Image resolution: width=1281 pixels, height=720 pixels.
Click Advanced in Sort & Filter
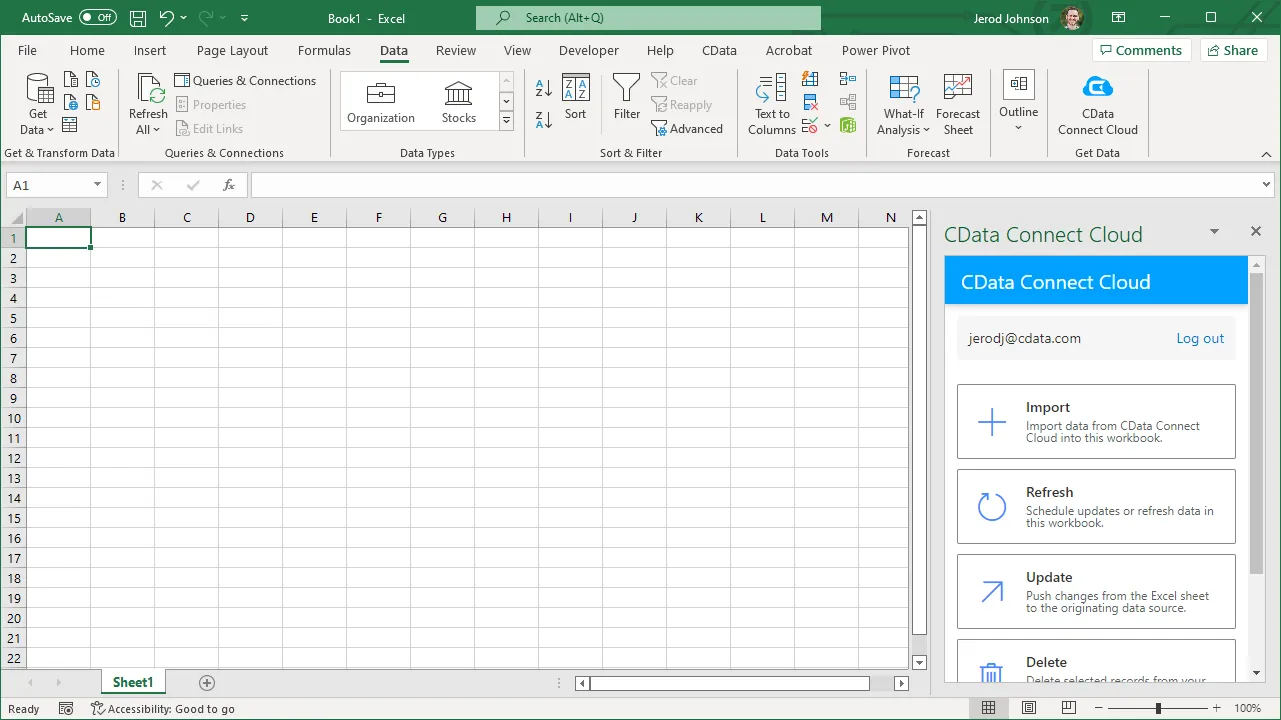(x=688, y=128)
